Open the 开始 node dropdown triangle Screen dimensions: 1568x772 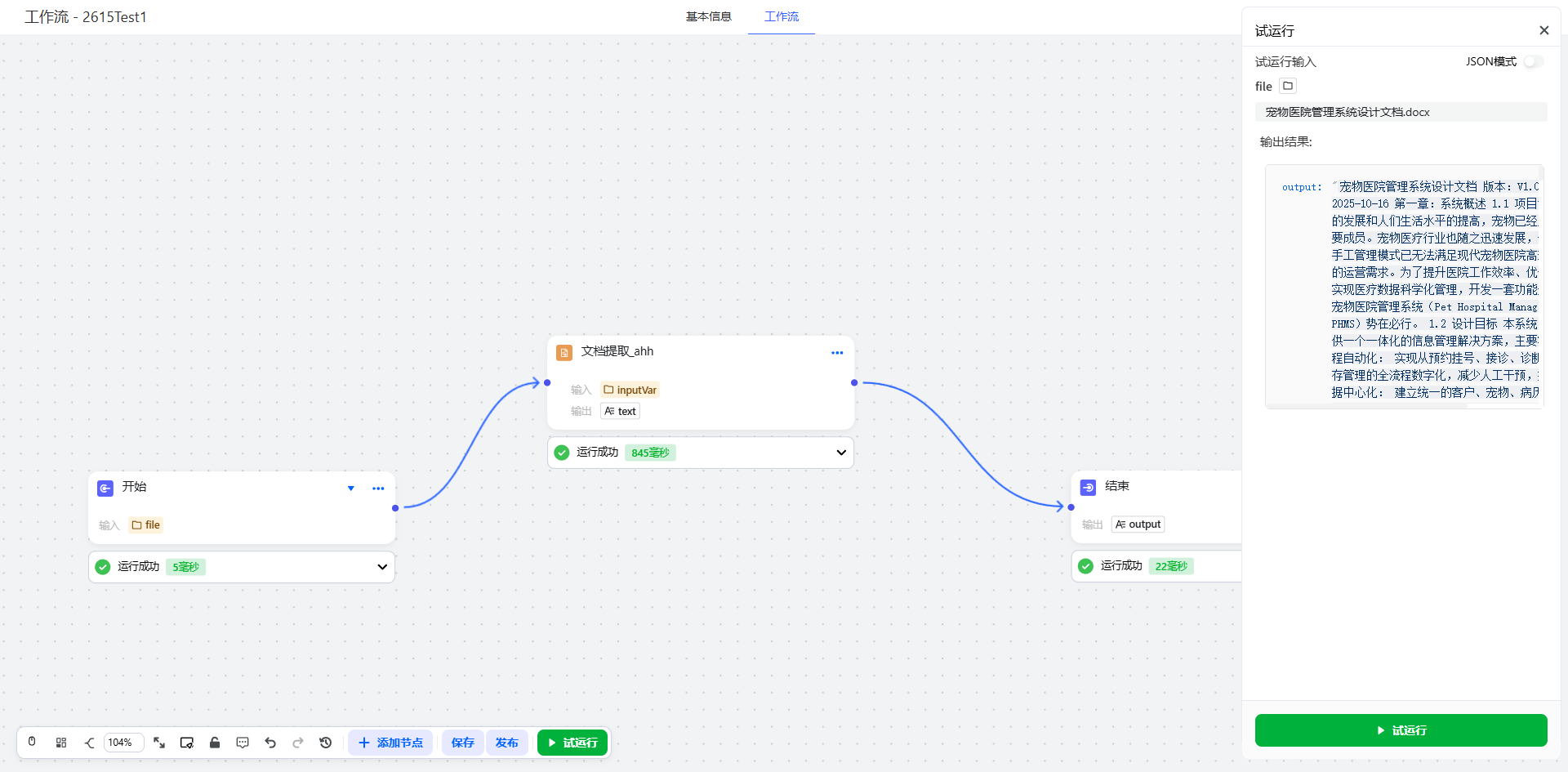[351, 489]
